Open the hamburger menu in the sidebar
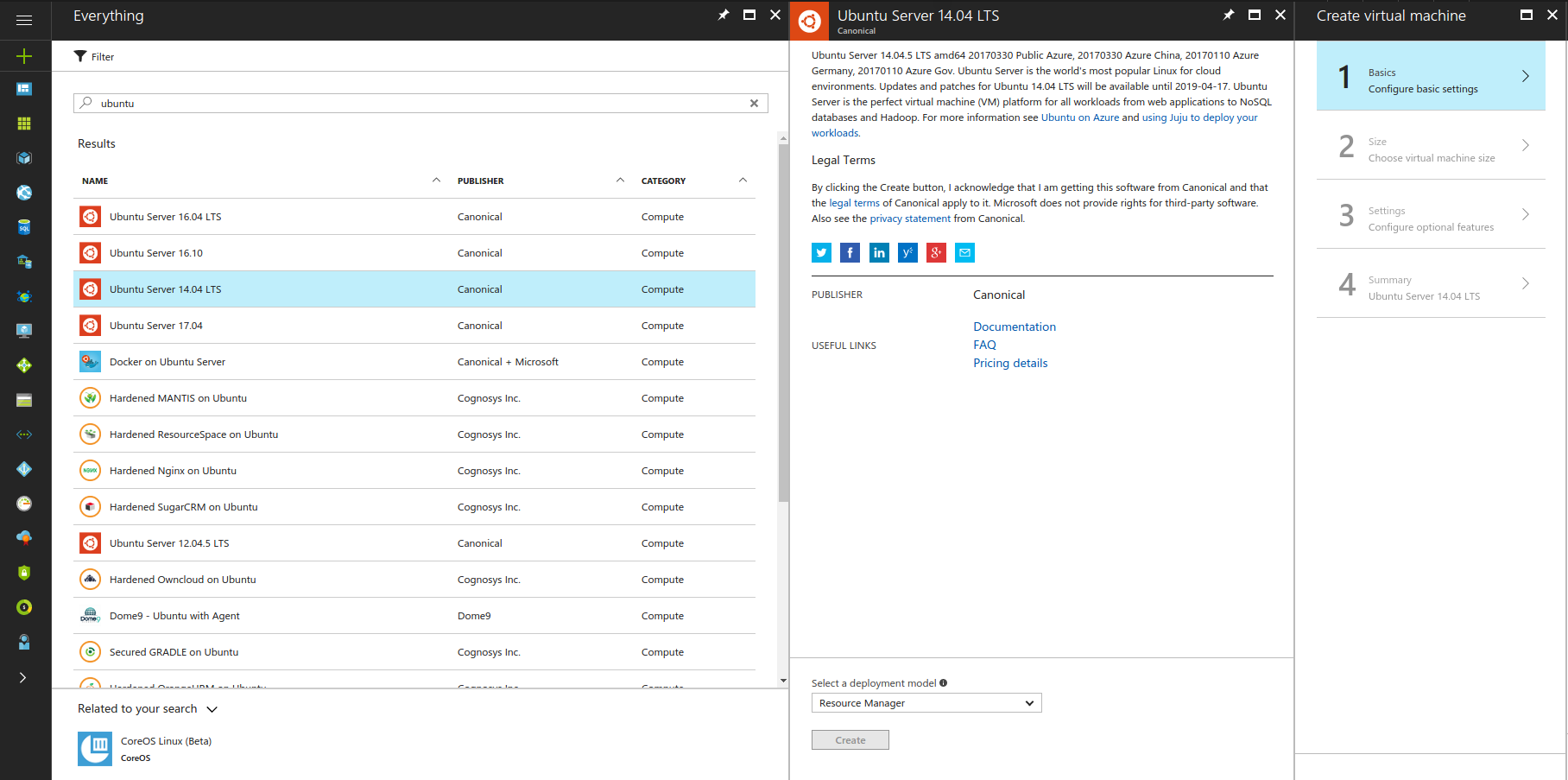 click(x=24, y=20)
